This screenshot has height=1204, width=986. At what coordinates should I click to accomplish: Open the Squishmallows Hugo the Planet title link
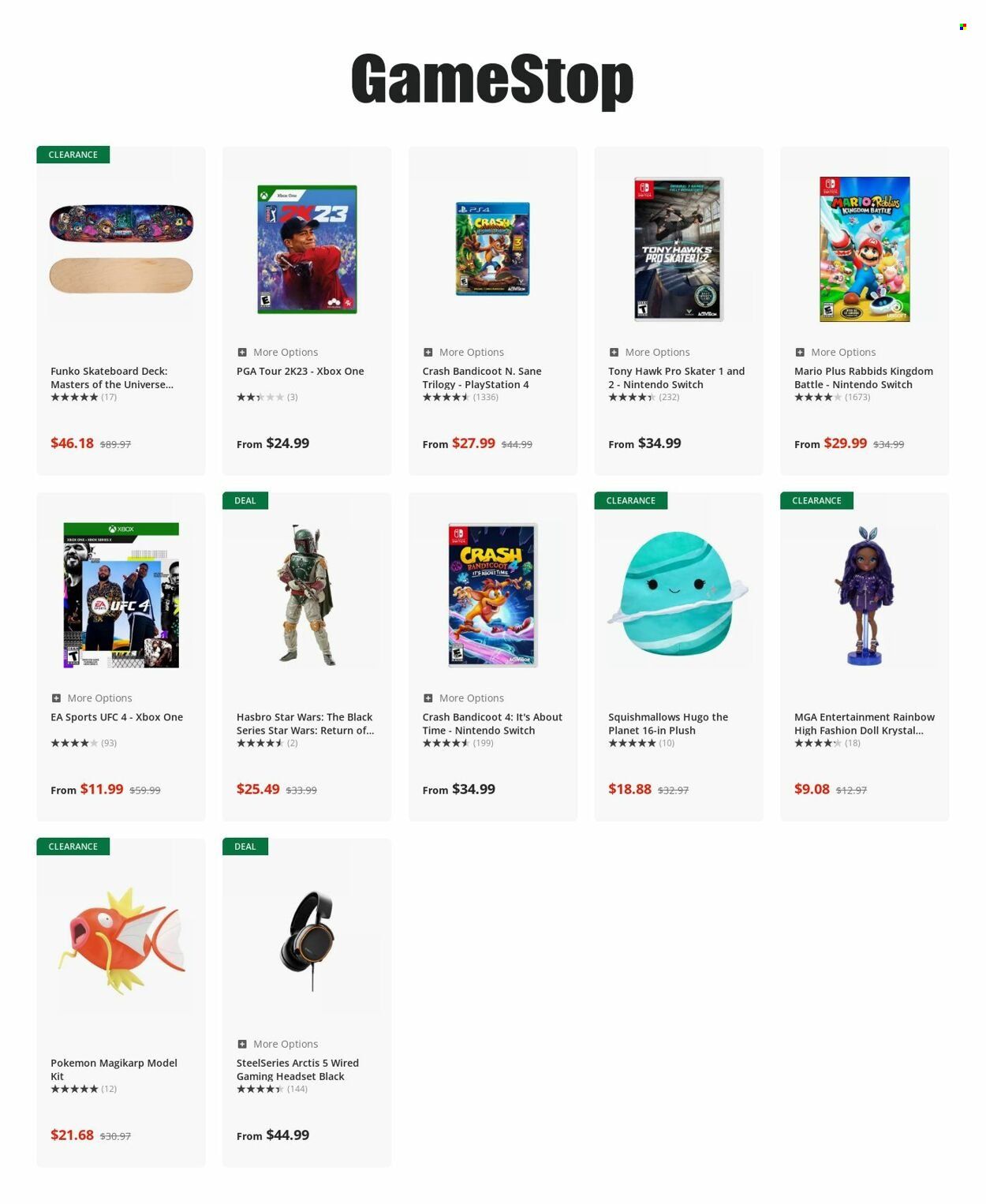coord(668,724)
